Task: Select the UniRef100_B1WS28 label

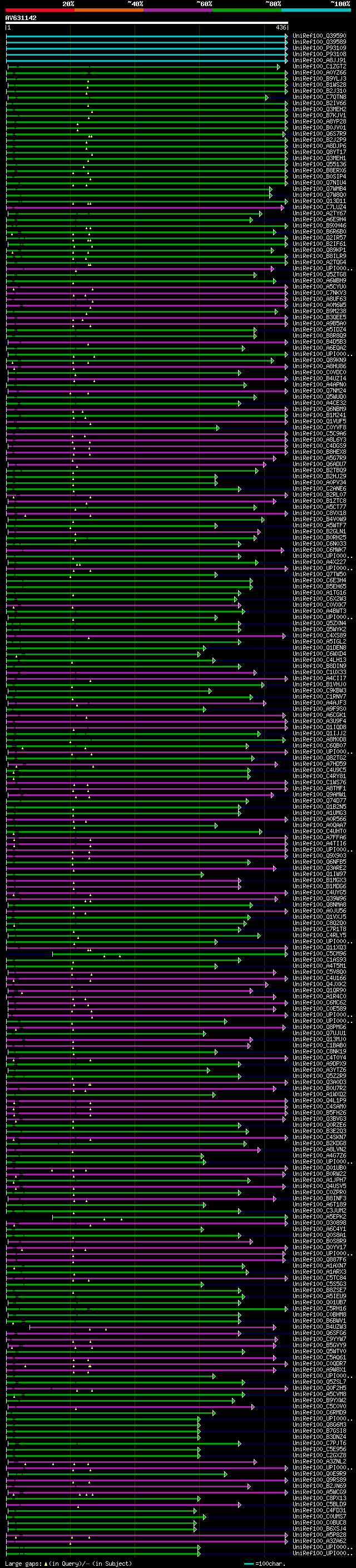Action: click(x=319, y=85)
